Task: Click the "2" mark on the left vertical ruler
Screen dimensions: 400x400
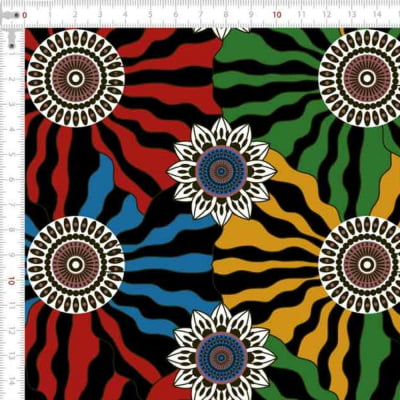Action: pos(12,79)
